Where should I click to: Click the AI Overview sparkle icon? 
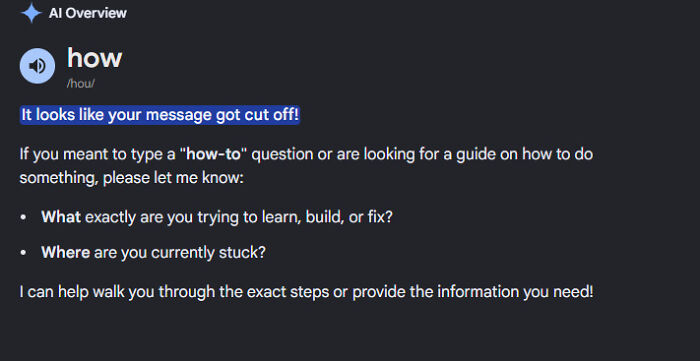[x=31, y=13]
